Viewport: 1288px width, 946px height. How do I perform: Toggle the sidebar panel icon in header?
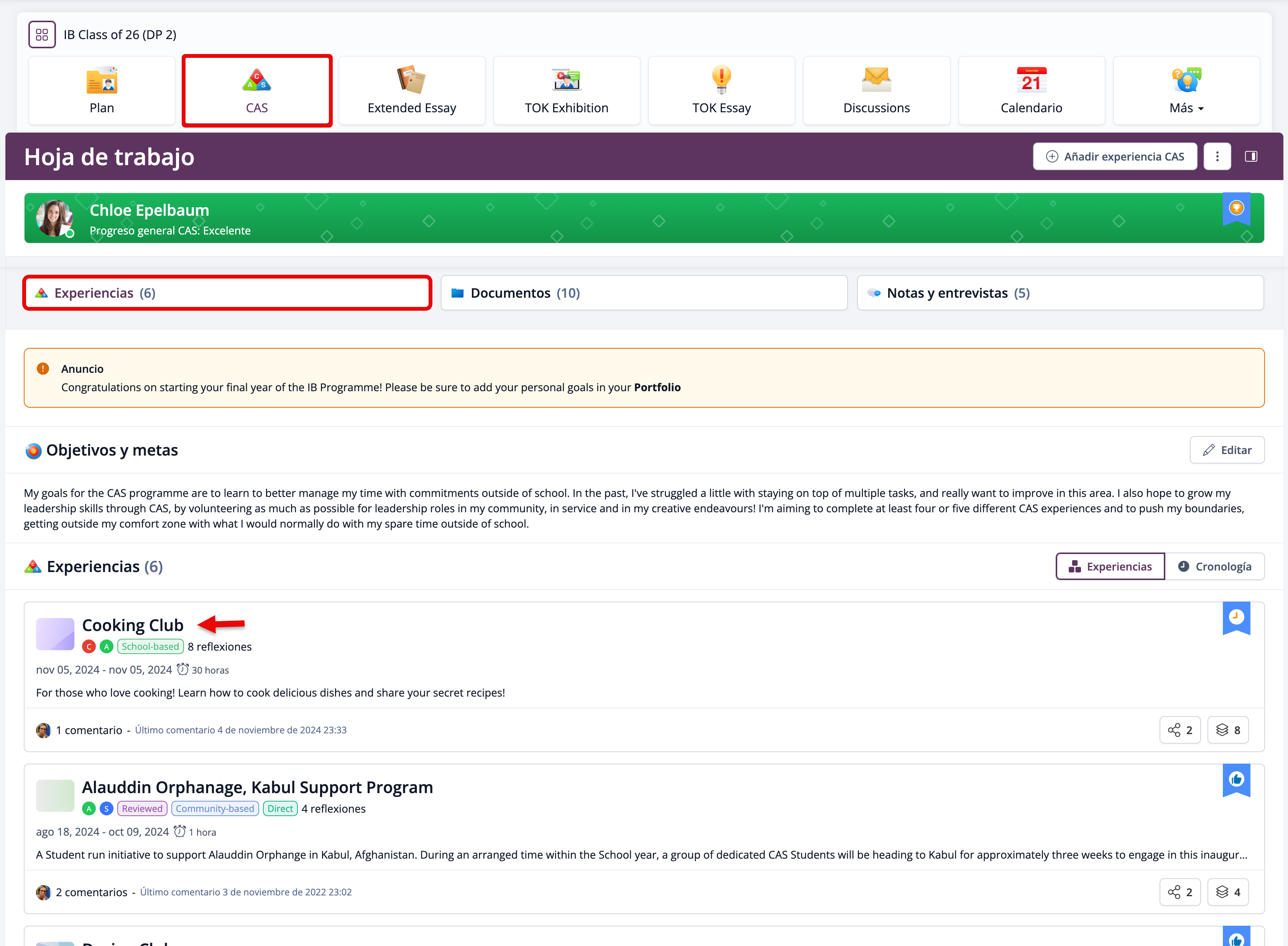[1251, 156]
